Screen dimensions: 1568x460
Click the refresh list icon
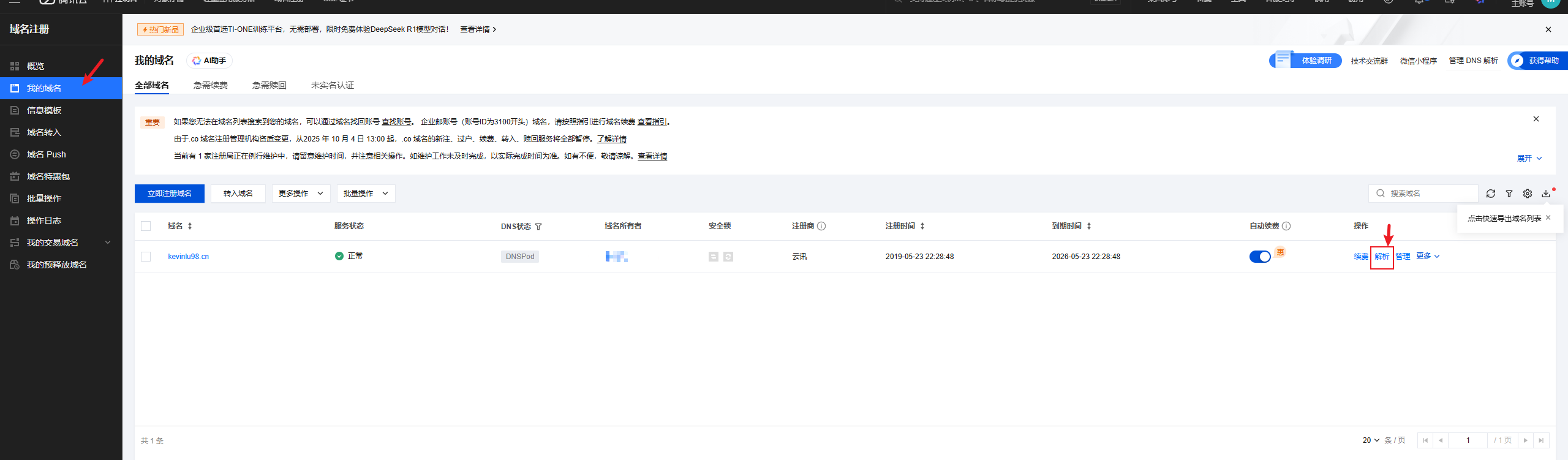pos(1491,194)
